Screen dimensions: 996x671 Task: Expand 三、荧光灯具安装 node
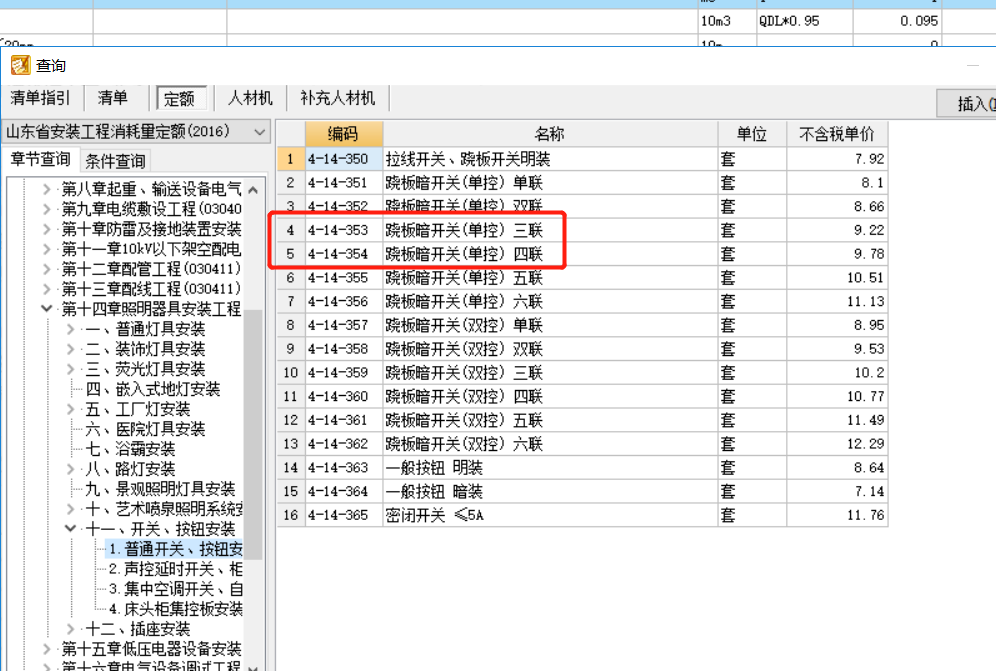click(x=71, y=369)
